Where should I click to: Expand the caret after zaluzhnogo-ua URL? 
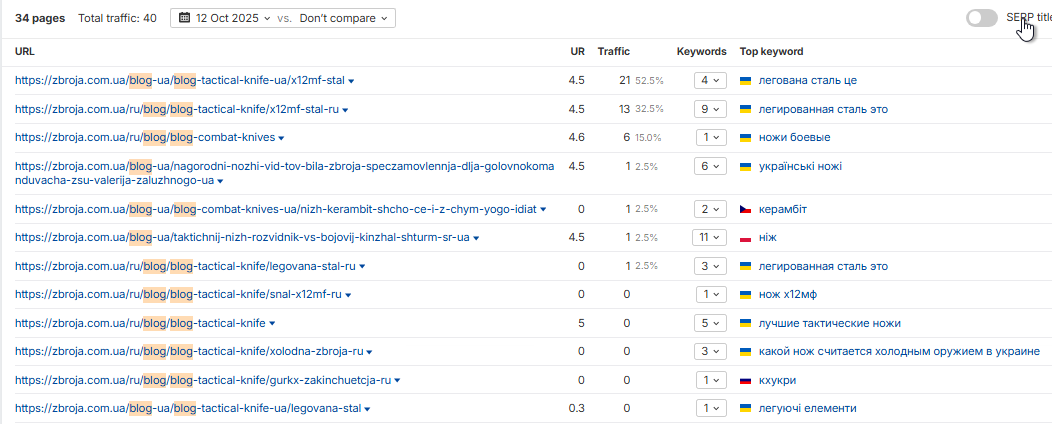[220, 181]
